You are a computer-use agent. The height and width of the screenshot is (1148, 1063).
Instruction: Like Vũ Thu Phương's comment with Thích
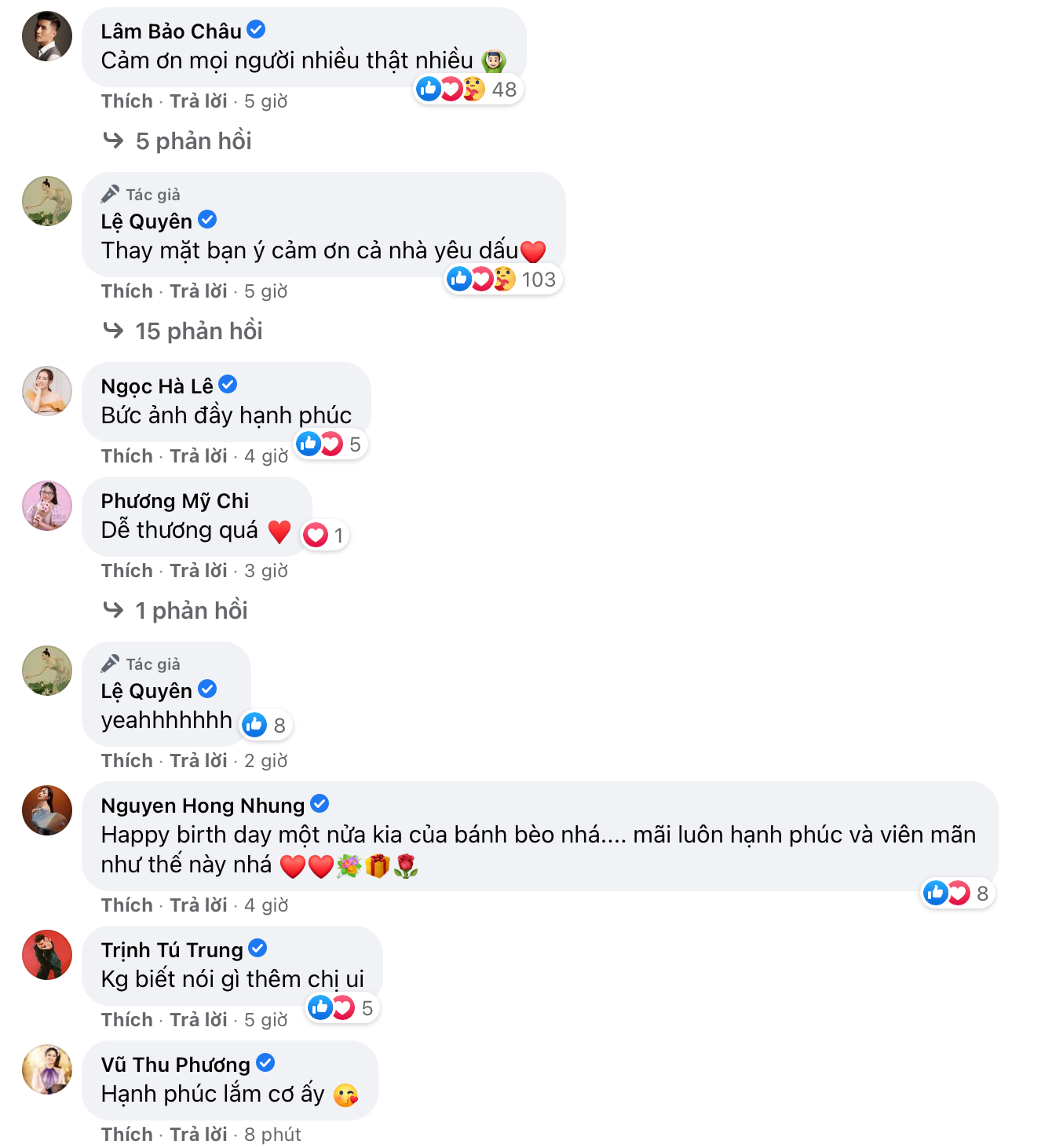pyautogui.click(x=127, y=1135)
